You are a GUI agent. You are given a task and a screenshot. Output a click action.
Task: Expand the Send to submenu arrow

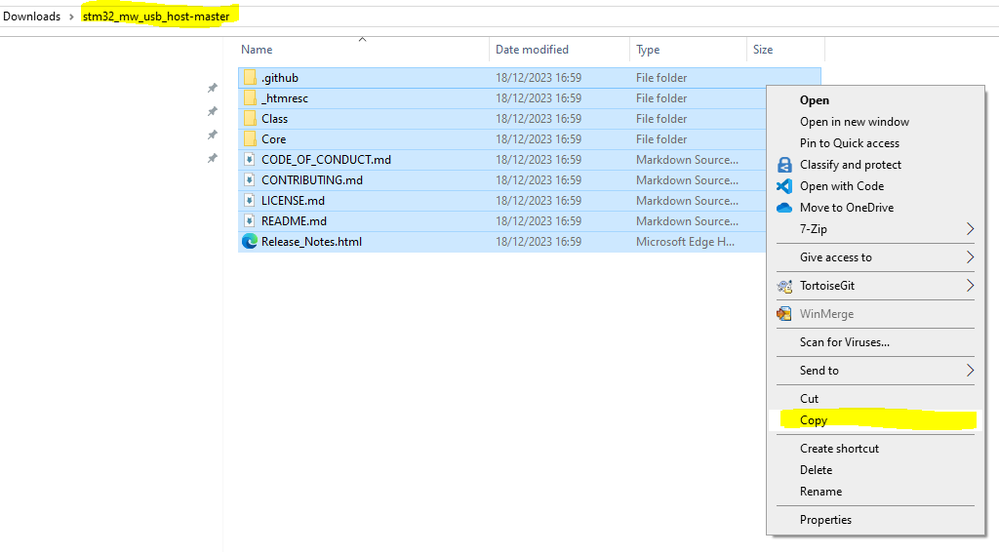coord(970,370)
